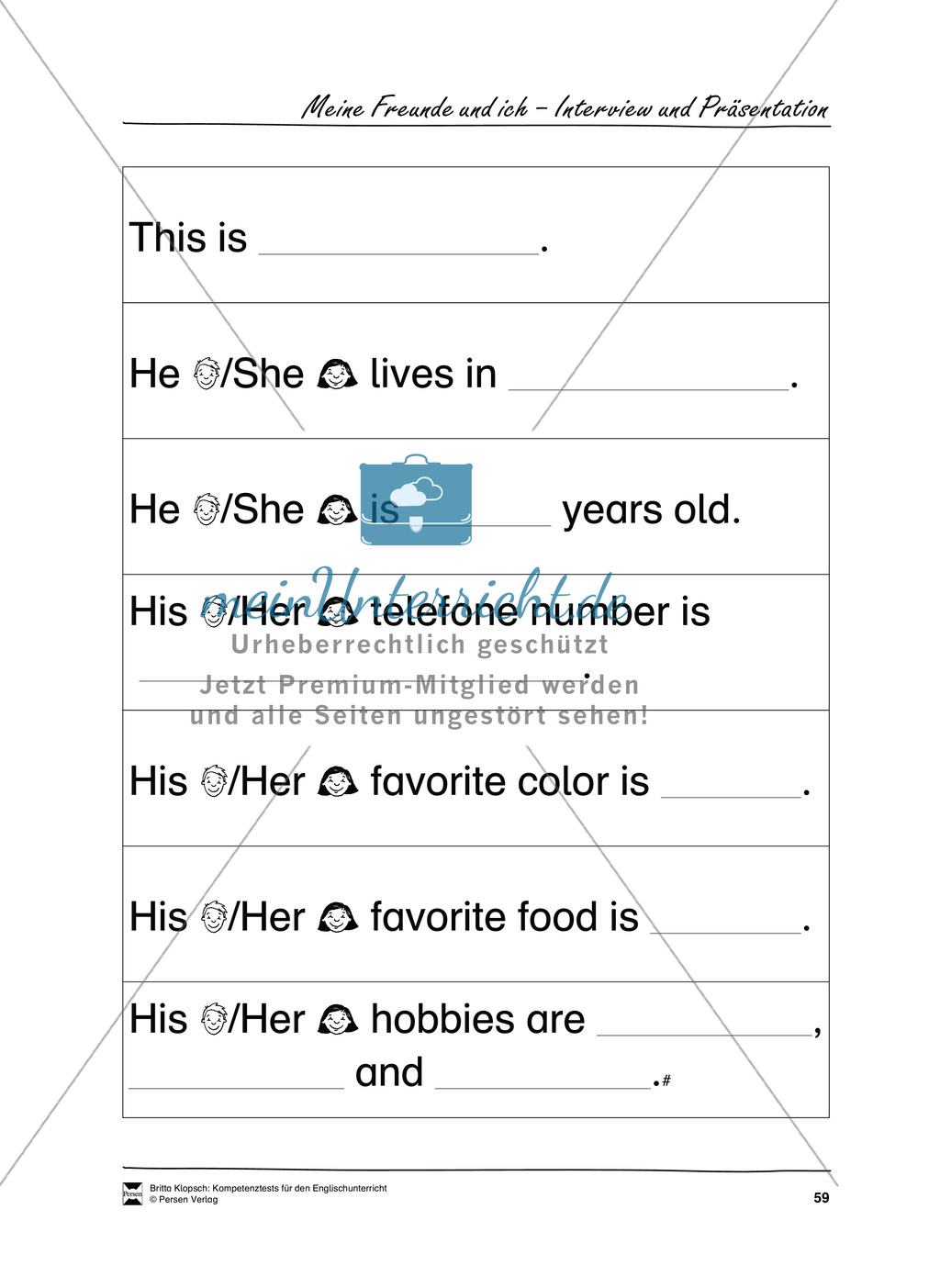Click the girl face icon in the favorite color row
Screen dimensions: 940x1288
[x=337, y=782]
